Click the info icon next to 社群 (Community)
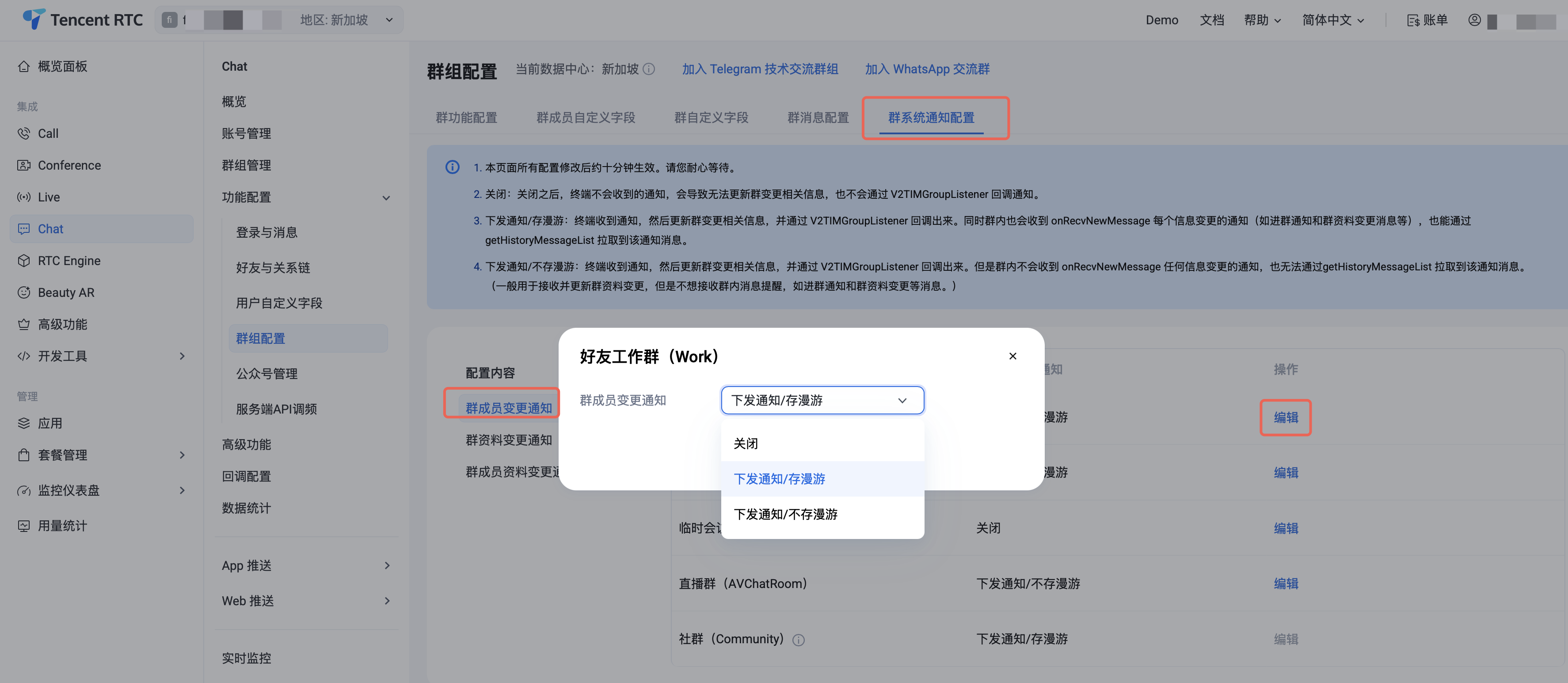1568x683 pixels. pos(798,640)
